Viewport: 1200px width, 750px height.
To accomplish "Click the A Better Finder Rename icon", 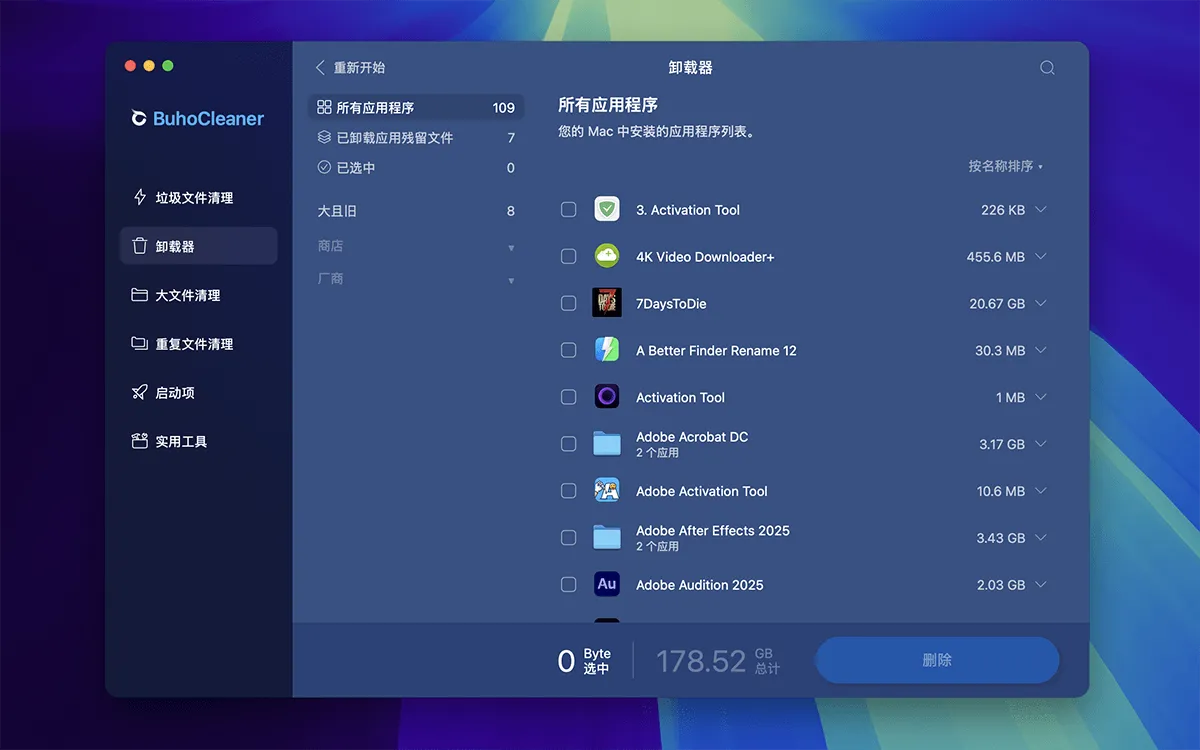I will click(x=607, y=350).
